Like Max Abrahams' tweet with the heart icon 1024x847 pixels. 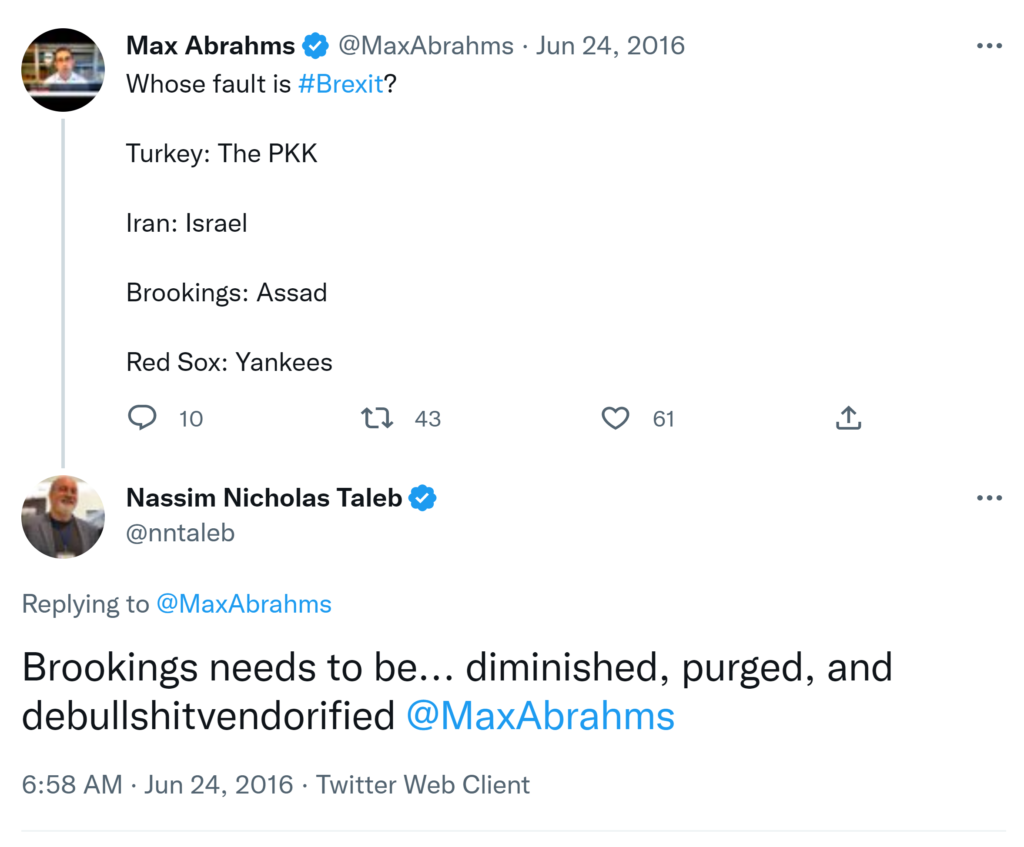click(615, 418)
